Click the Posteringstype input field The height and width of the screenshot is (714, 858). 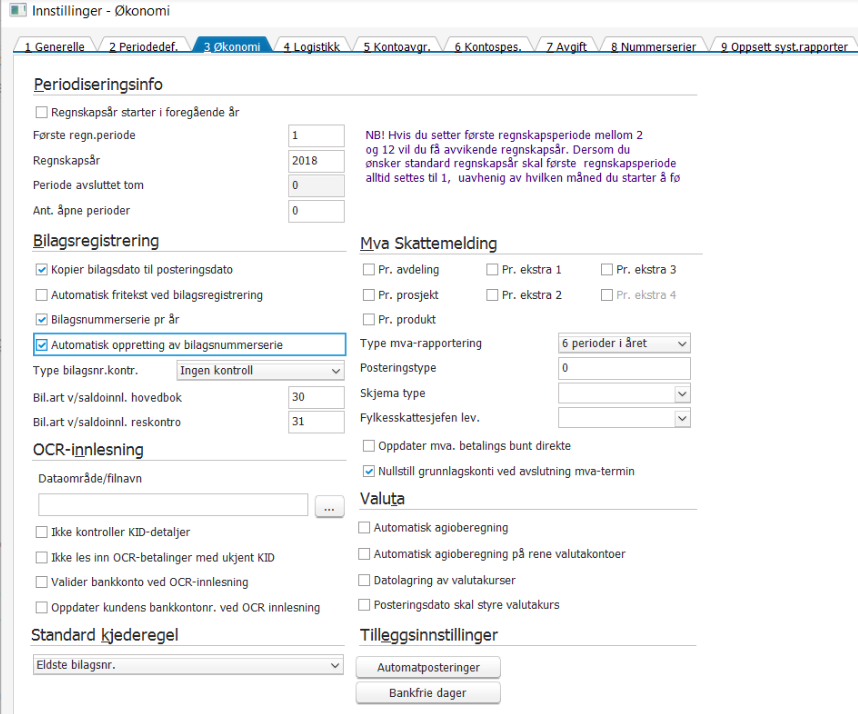point(624,368)
